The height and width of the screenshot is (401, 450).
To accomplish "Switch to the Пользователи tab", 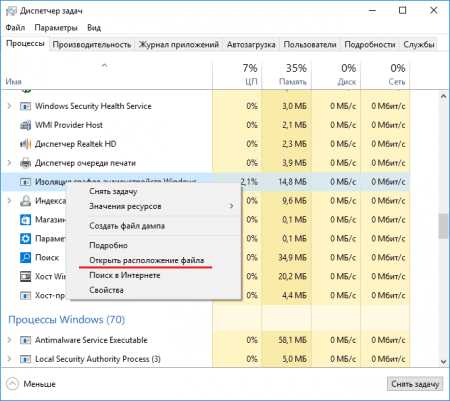I will [310, 44].
